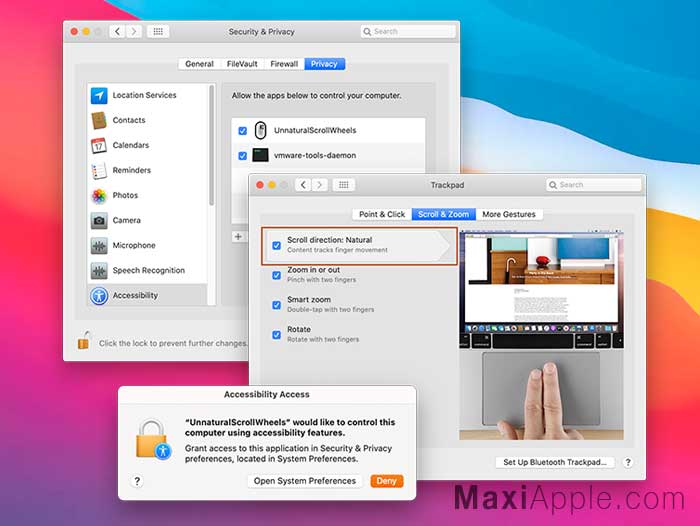Go forward in Security & Privacy window
The height and width of the screenshot is (526, 700).
[x=133, y=31]
